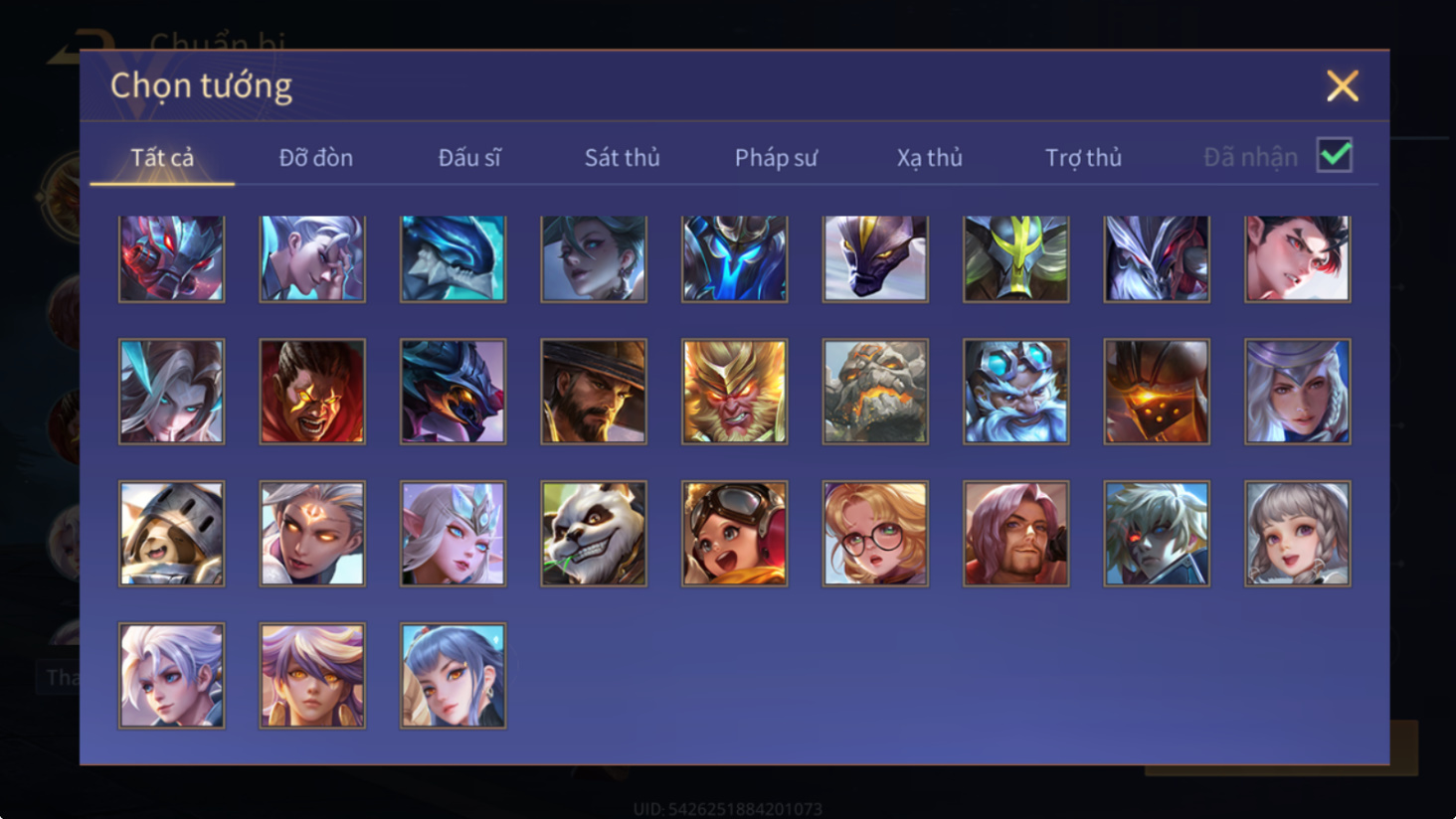Switch to the Đỡ đòn tab
The width and height of the screenshot is (1456, 819).
coord(316,157)
